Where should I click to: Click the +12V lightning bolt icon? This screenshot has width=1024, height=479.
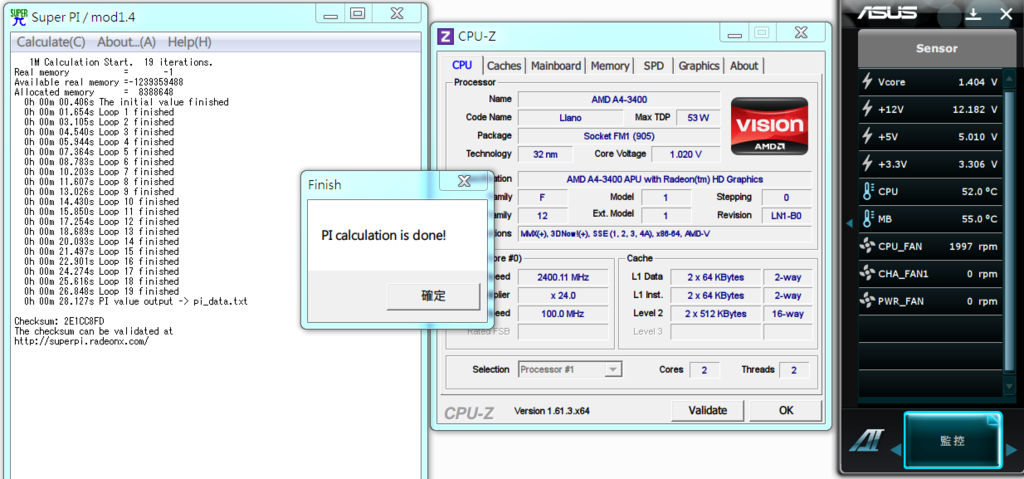(867, 109)
